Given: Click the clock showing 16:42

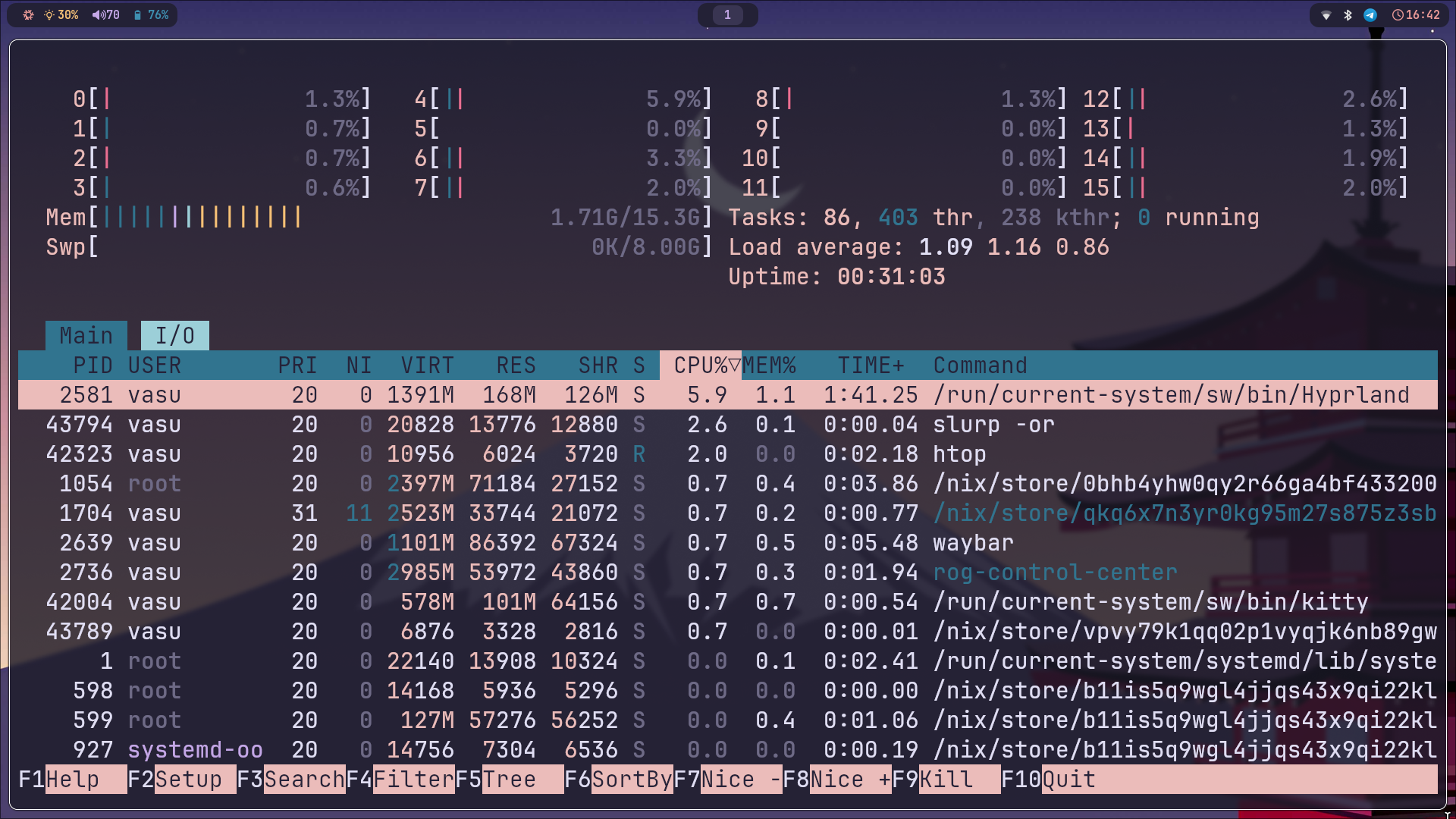Looking at the screenshot, I should [x=1416, y=15].
